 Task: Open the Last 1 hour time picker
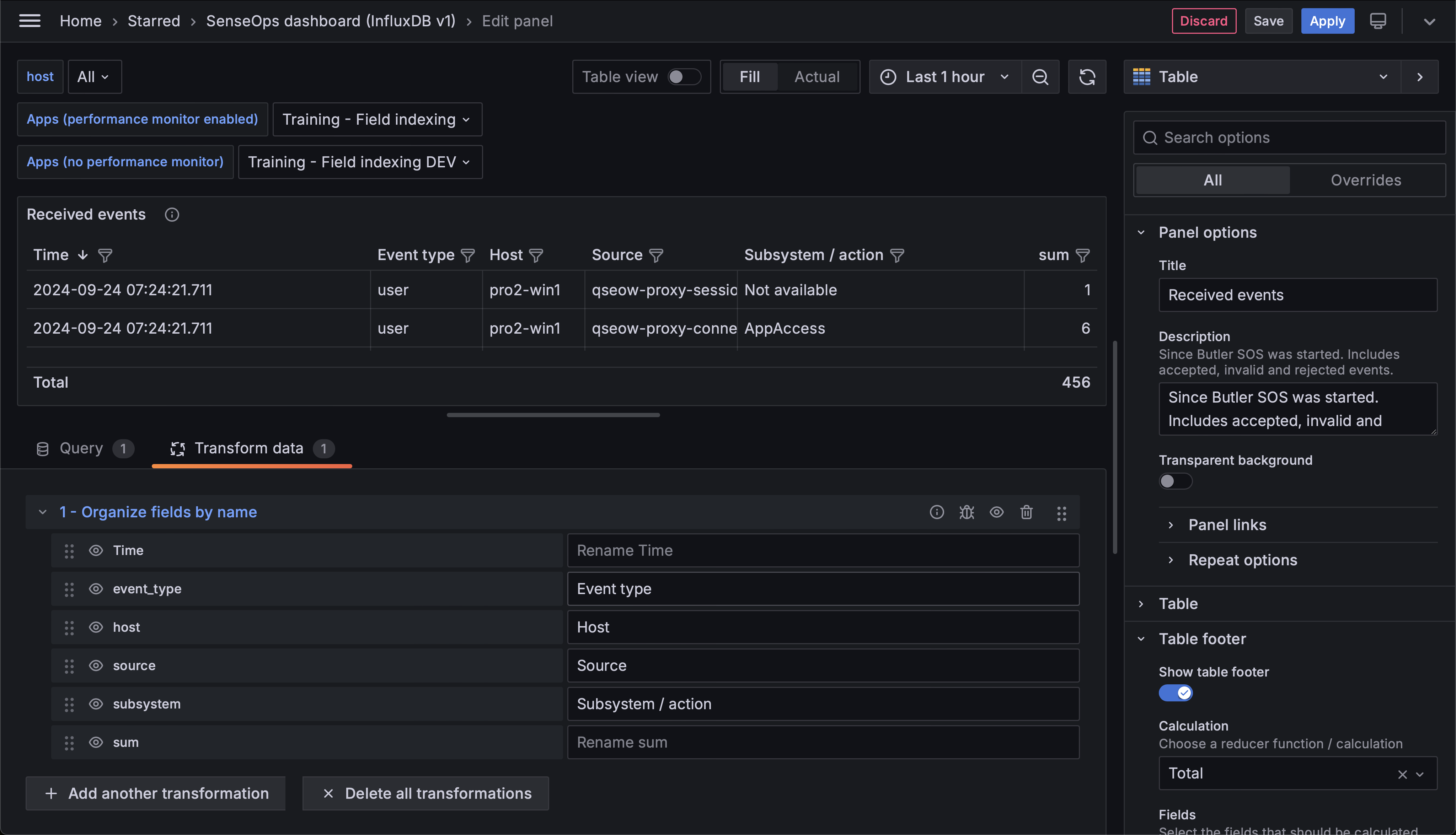pyautogui.click(x=945, y=77)
